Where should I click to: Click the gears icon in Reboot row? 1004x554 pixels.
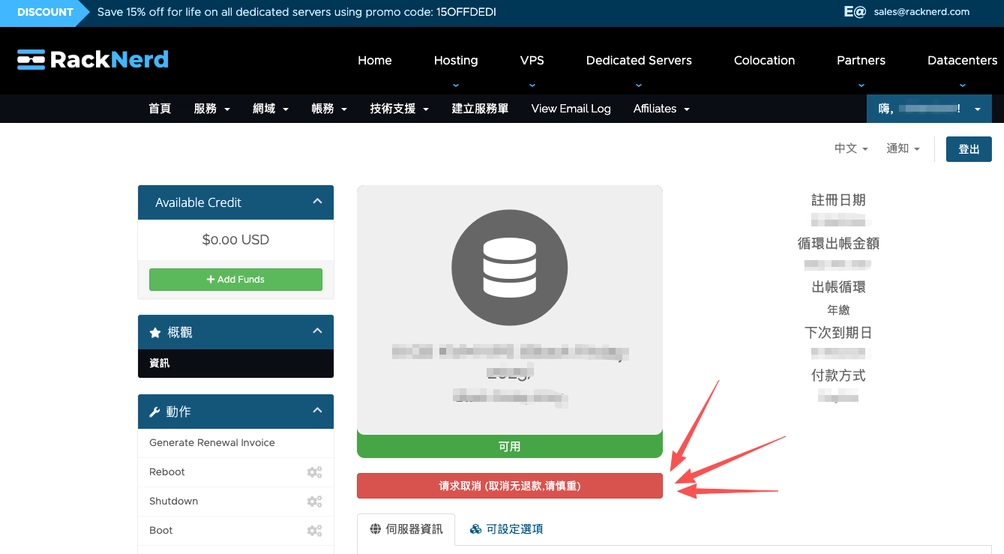(x=314, y=472)
